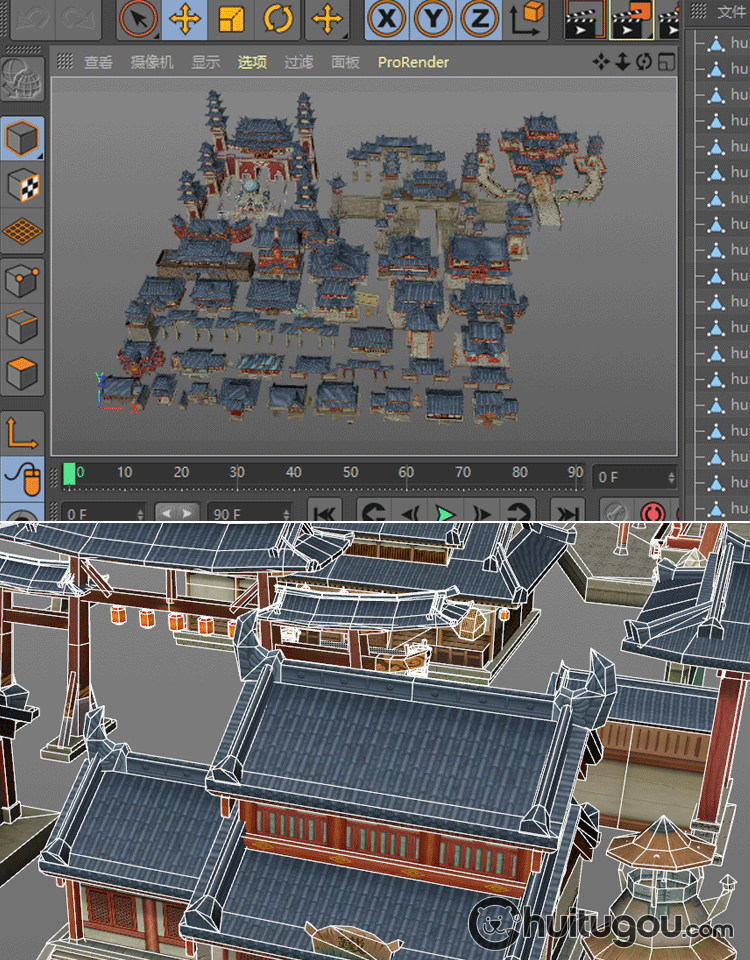The width and height of the screenshot is (750, 960).
Task: Activate the Move tool in top toolbar
Action: pos(184,19)
